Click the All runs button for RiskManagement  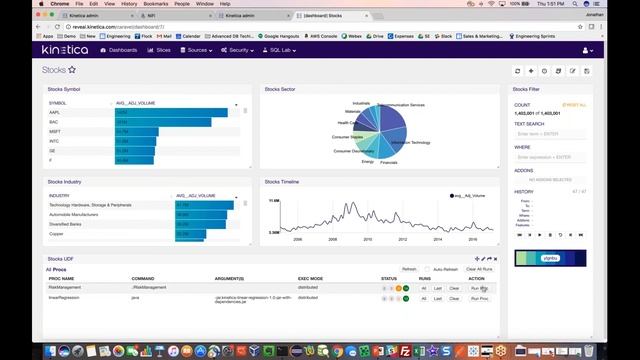(424, 288)
